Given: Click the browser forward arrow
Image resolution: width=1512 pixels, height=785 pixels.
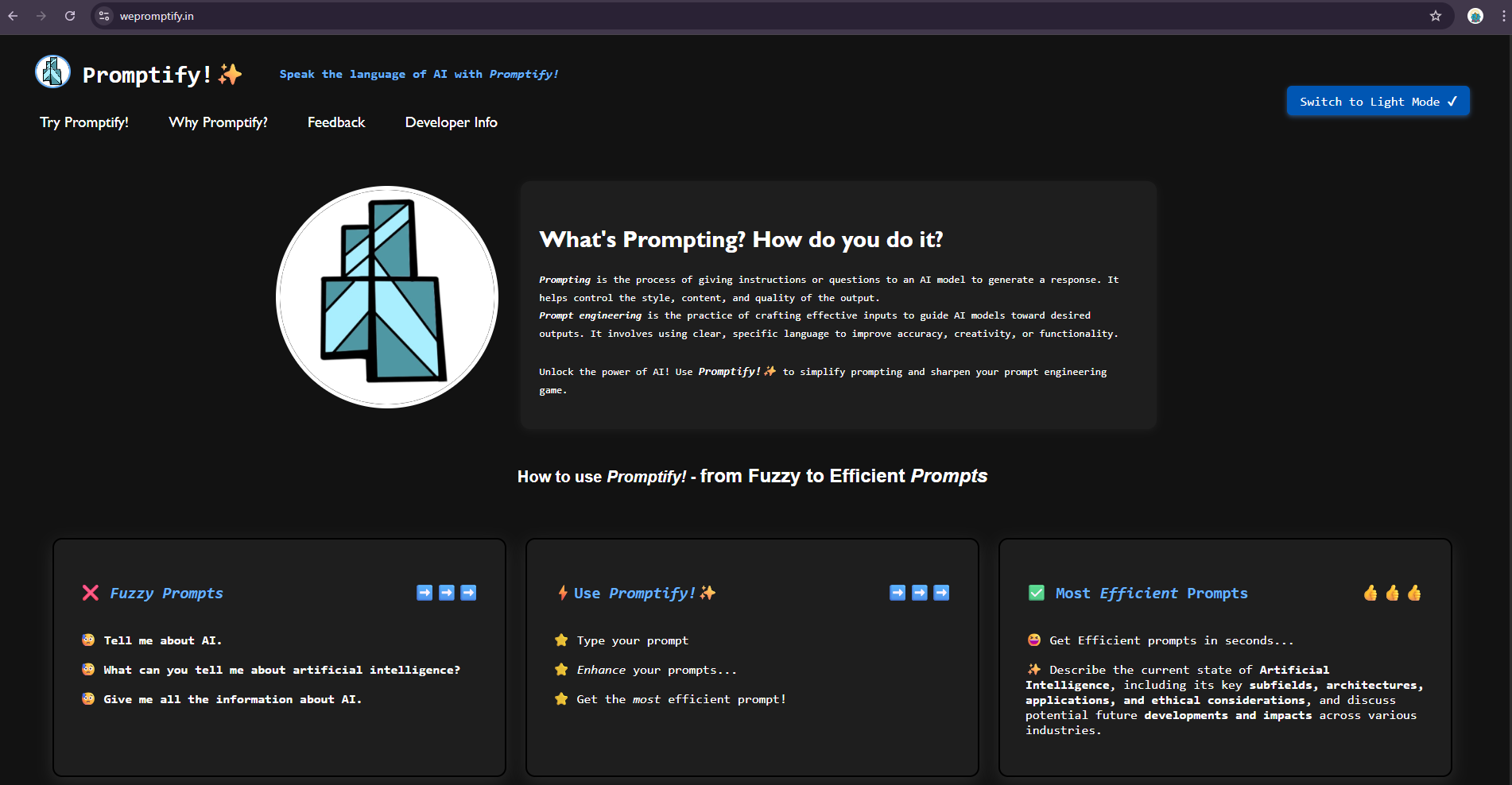Looking at the screenshot, I should tap(41, 16).
